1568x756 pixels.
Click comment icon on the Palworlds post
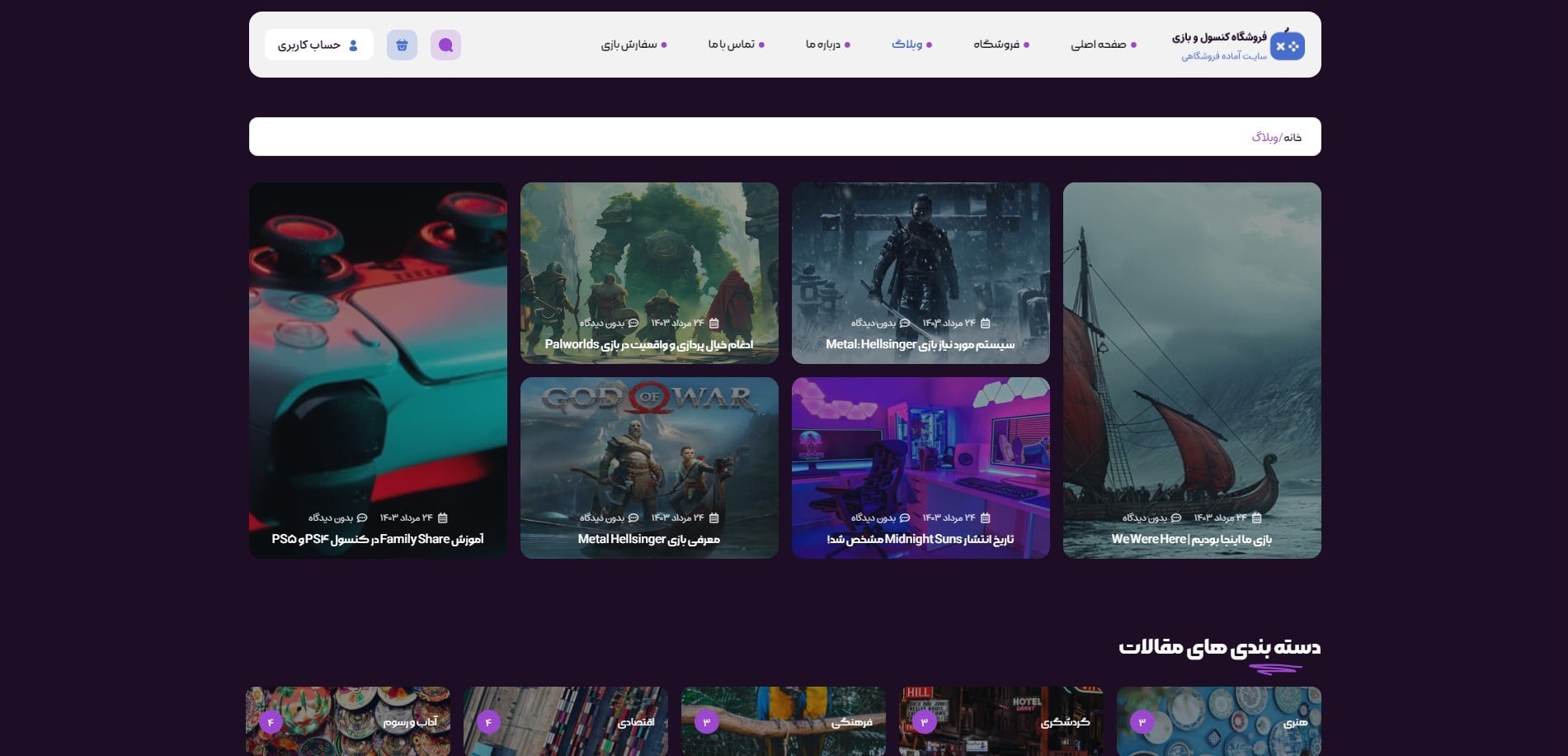coord(633,323)
